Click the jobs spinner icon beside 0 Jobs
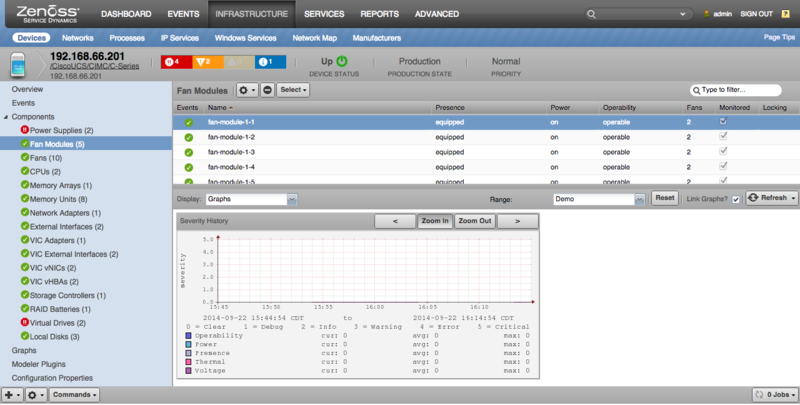800x405 pixels. coord(760,394)
